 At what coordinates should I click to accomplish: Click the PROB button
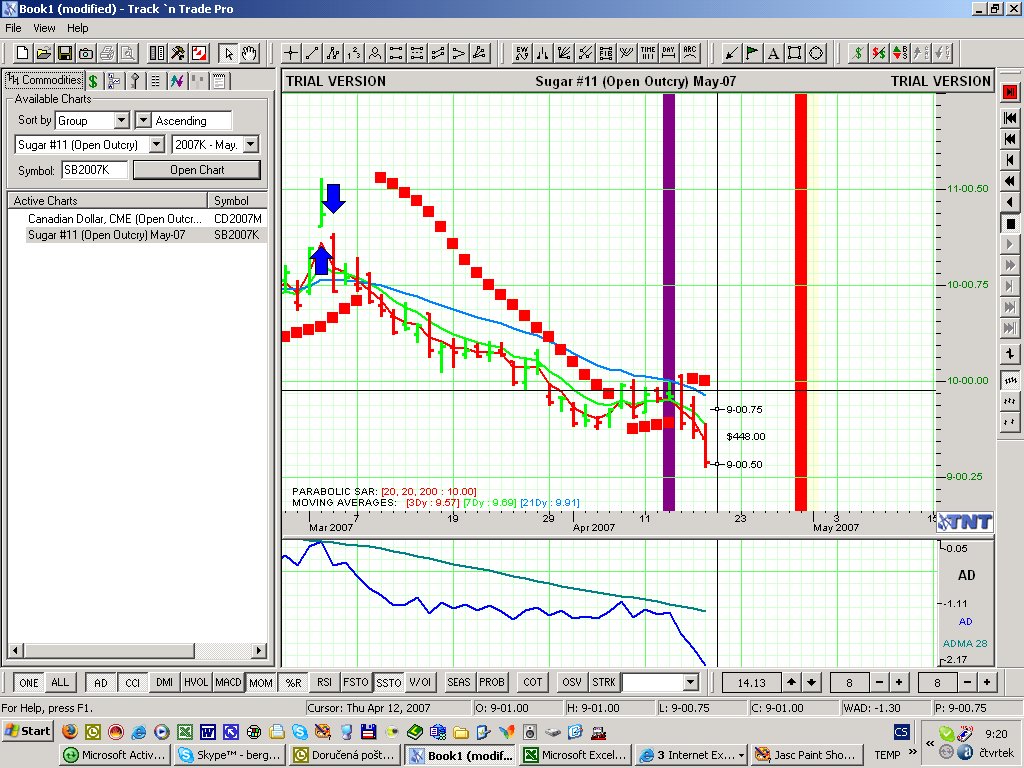coord(492,682)
